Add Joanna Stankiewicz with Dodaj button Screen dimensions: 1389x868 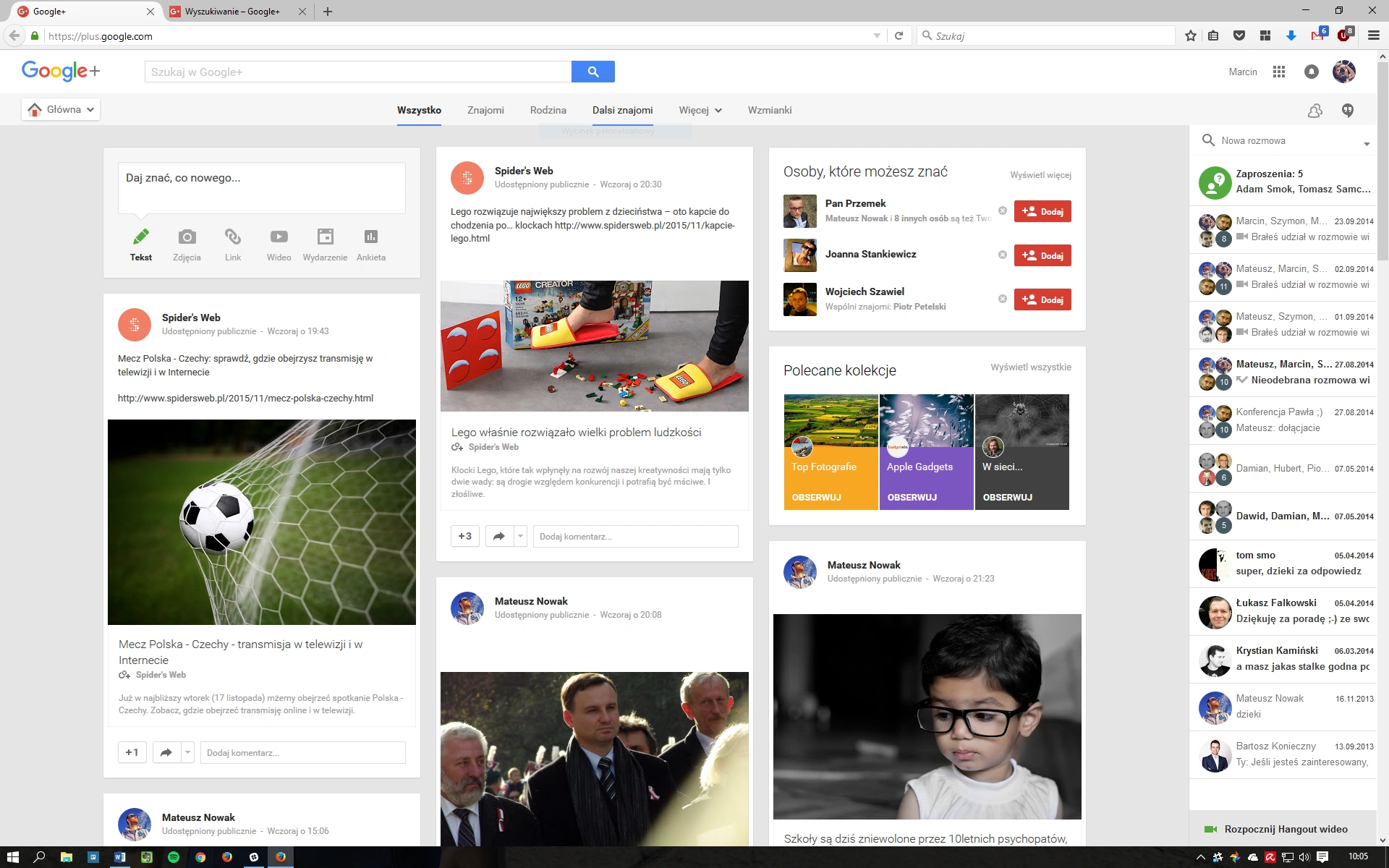pyautogui.click(x=1042, y=255)
